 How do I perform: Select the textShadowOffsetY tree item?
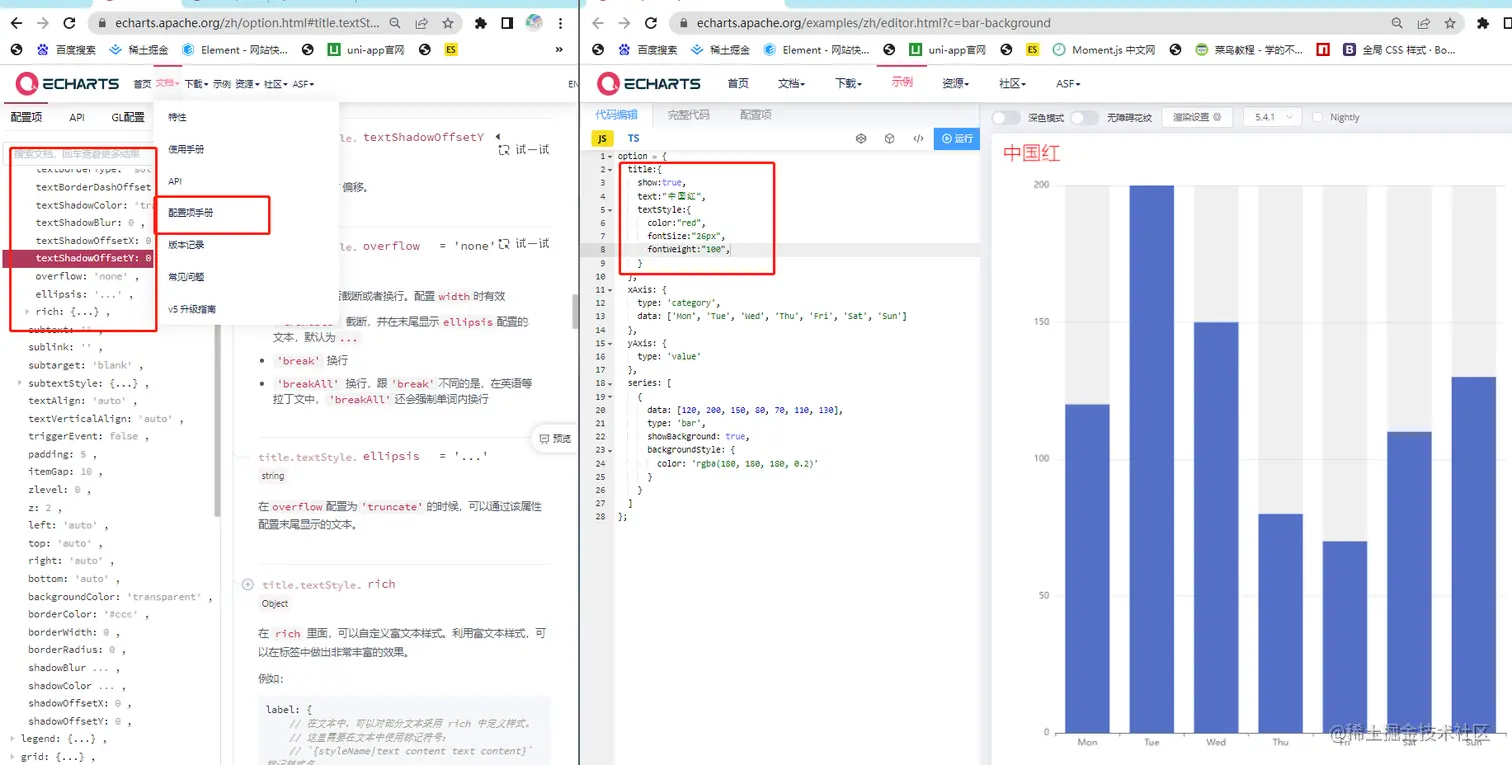80,258
